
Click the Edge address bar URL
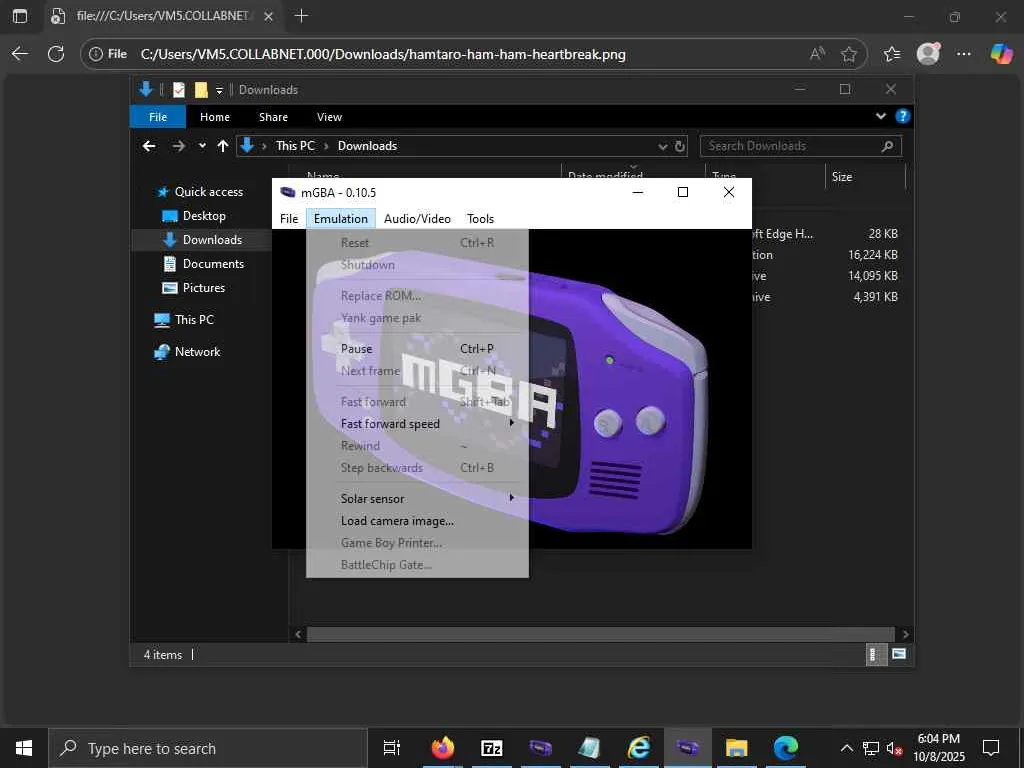coord(383,54)
